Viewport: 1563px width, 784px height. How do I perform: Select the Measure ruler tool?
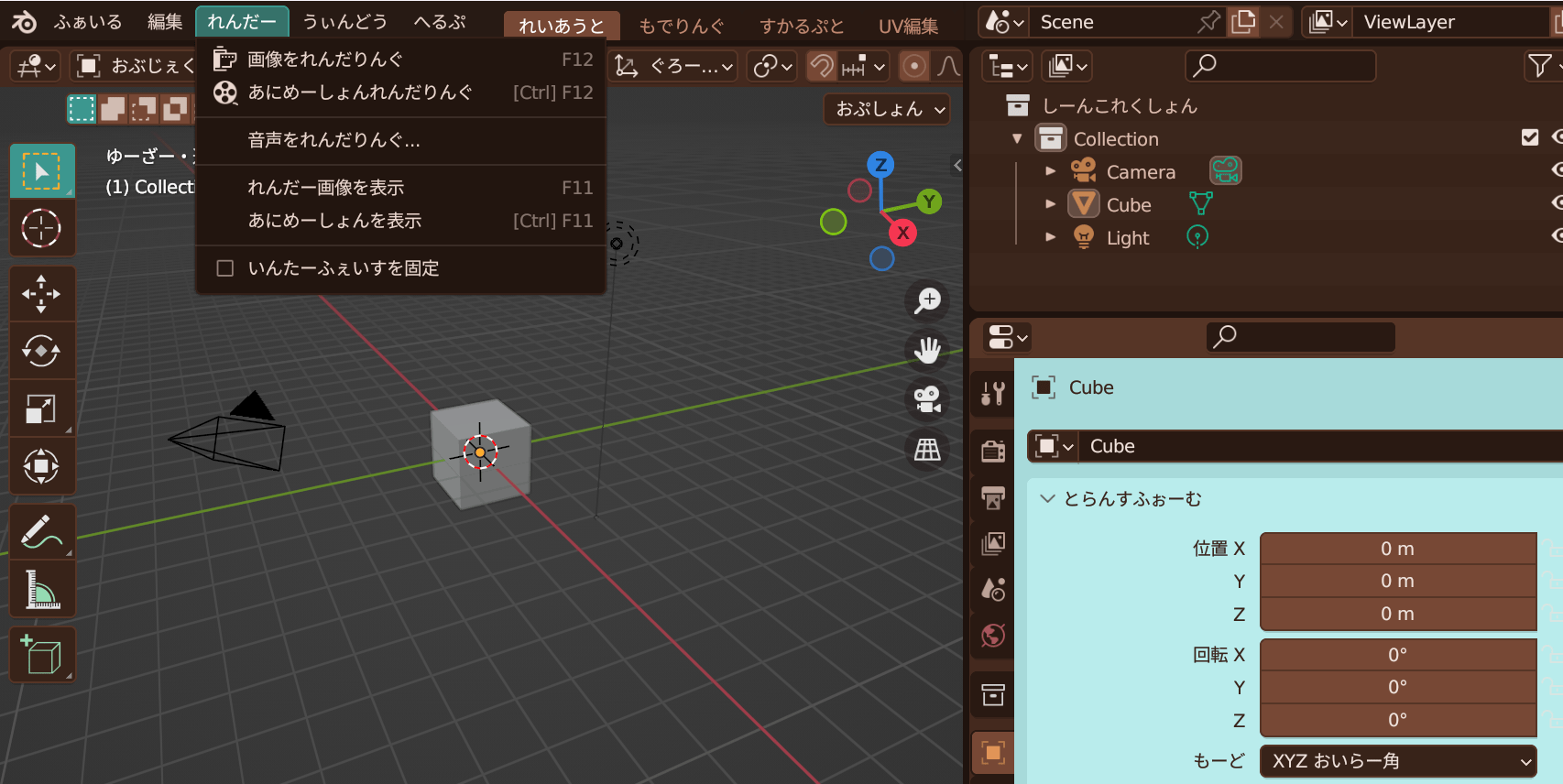click(41, 590)
